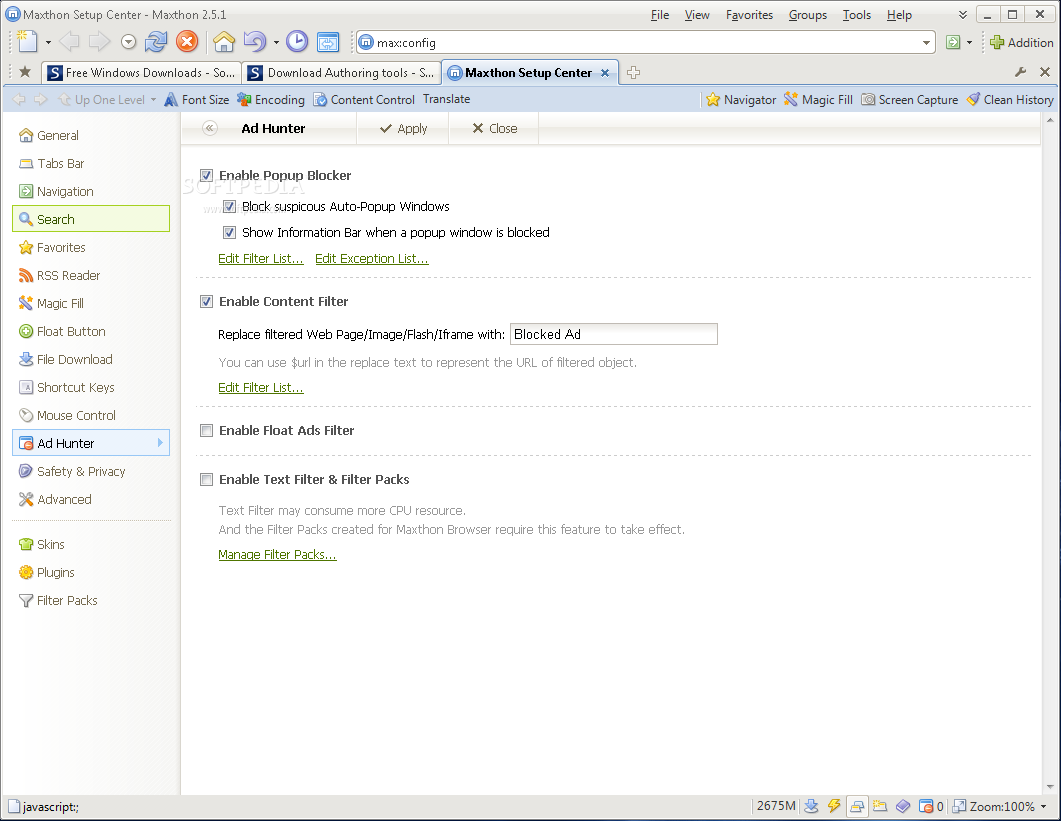Viewport: 1061px width, 821px height.
Task: Click the wrench icon on the tab bar
Action: 1020,72
